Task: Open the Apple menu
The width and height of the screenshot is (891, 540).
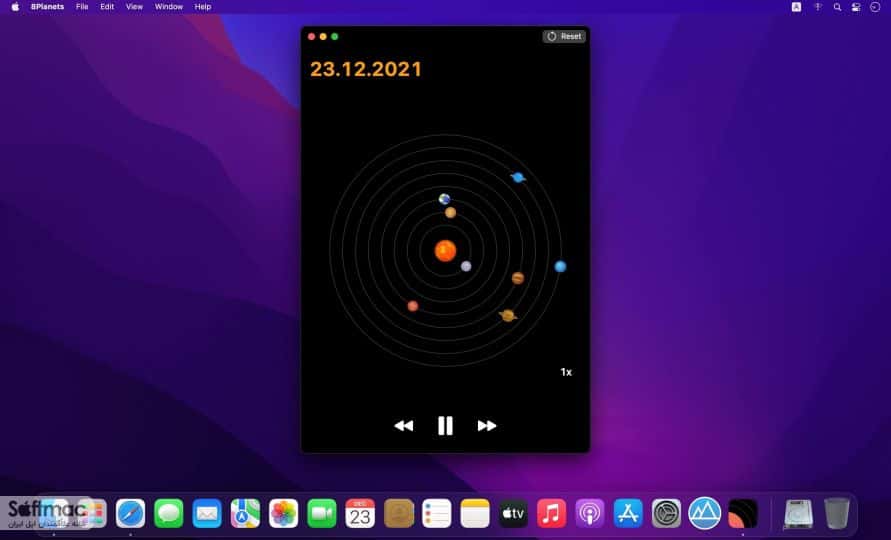Action: point(15,7)
